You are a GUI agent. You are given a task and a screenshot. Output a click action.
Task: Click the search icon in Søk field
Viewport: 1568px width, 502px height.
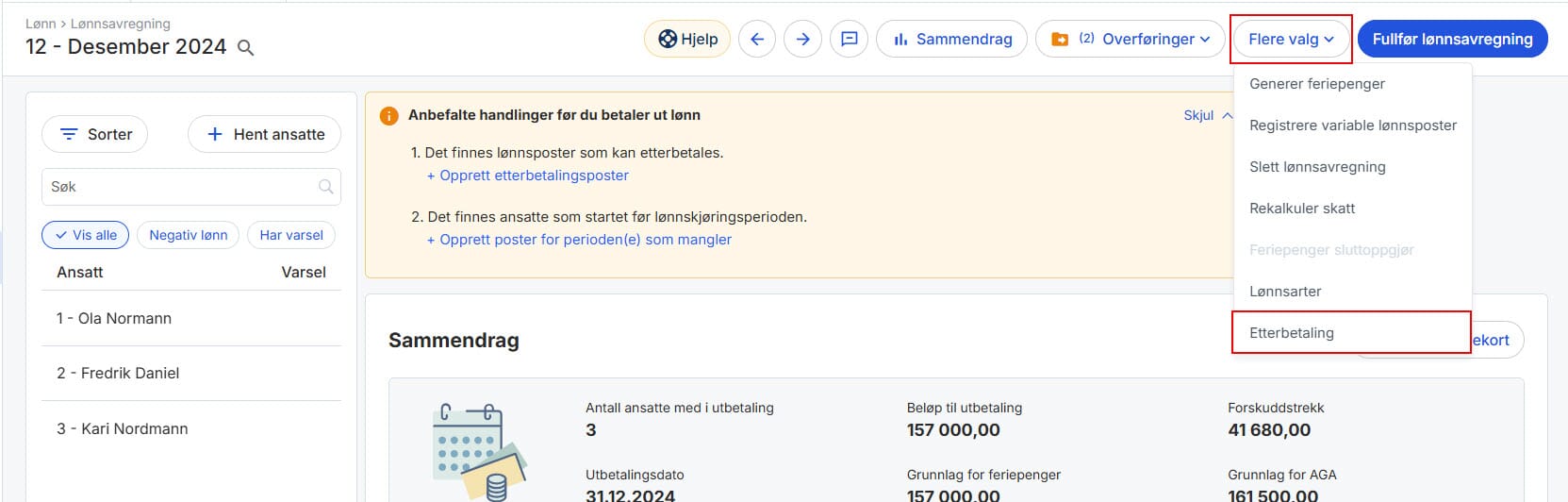(x=326, y=187)
